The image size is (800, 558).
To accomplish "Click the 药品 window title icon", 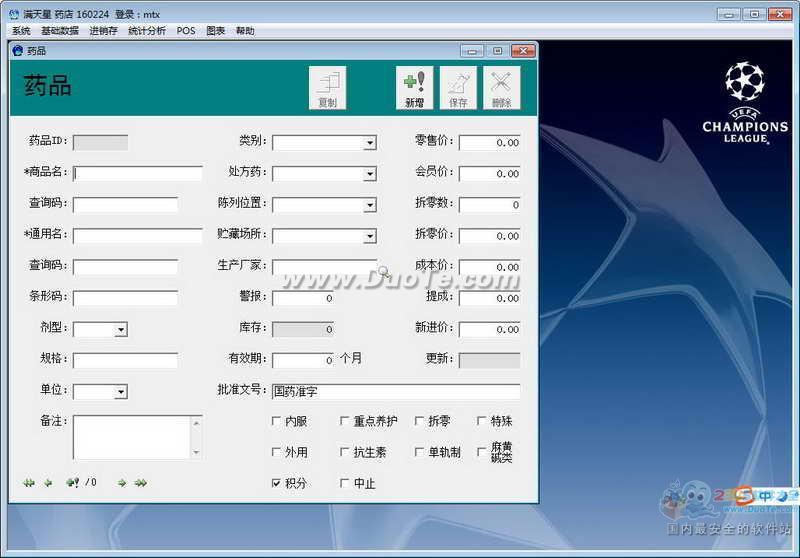I will 18,50.
